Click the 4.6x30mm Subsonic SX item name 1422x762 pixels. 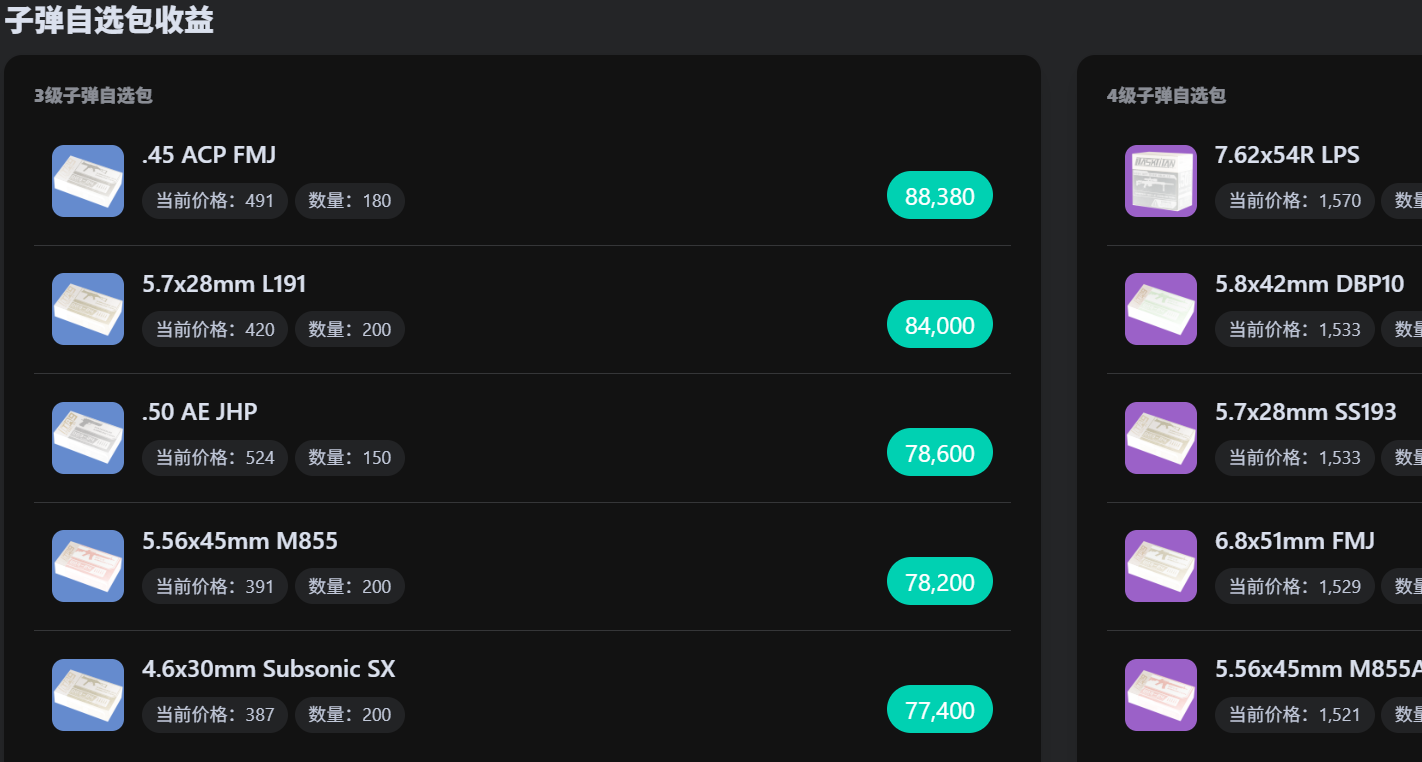click(268, 669)
